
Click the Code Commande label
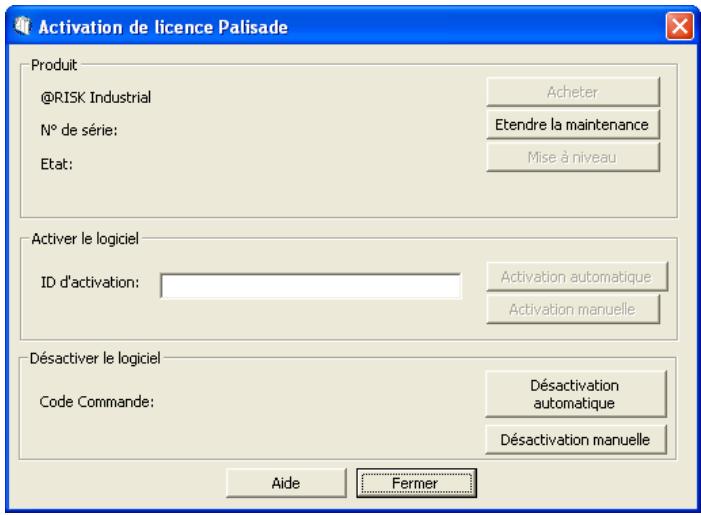[97, 401]
